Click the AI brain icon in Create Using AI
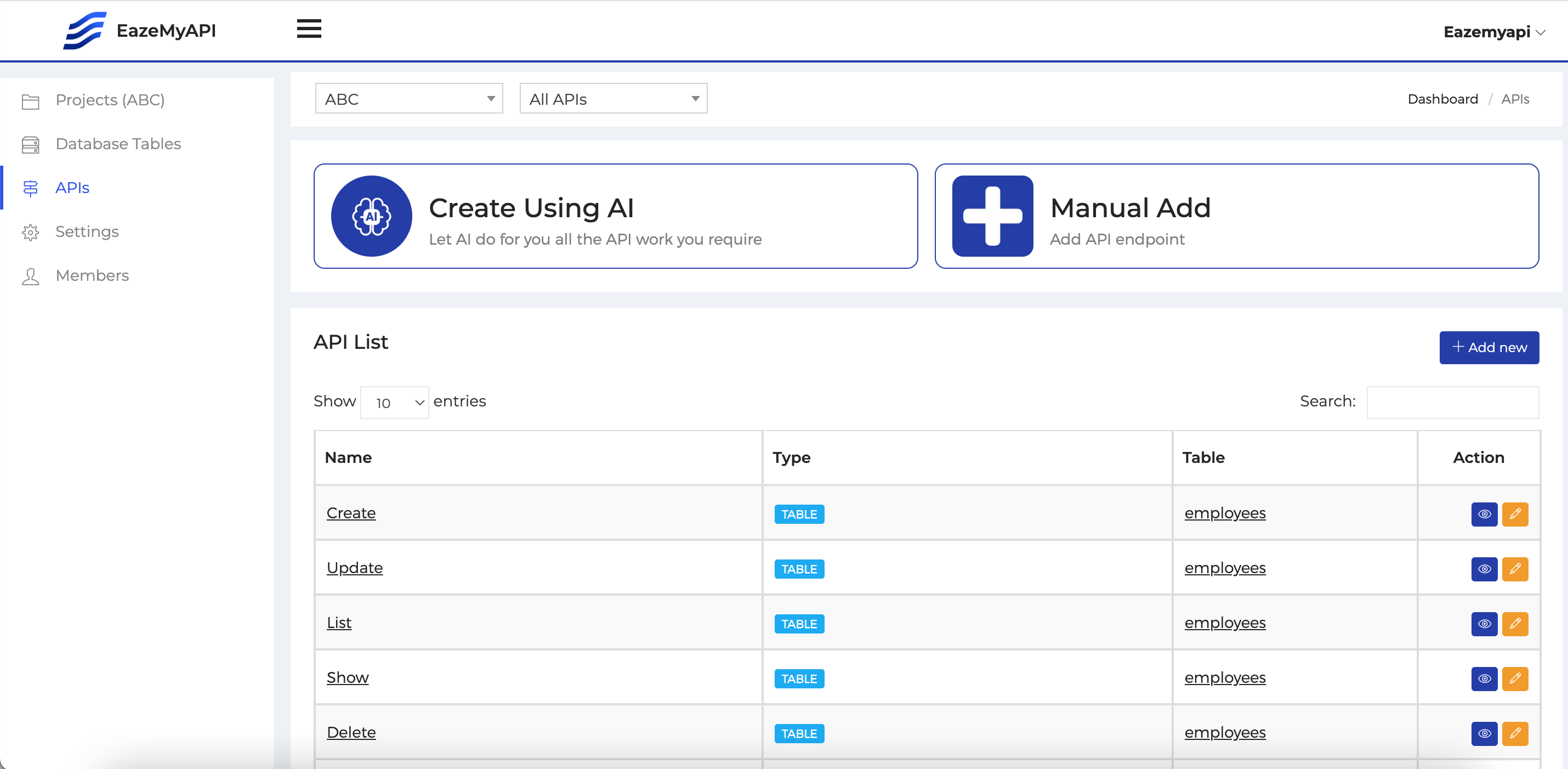 tap(371, 216)
